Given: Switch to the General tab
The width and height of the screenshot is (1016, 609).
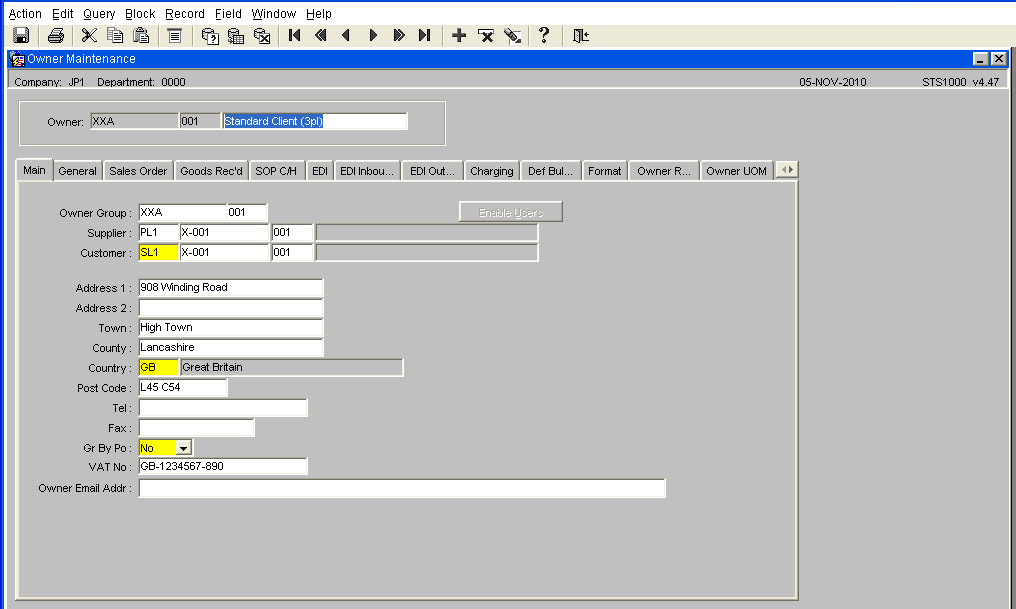Looking at the screenshot, I should pyautogui.click(x=77, y=171).
